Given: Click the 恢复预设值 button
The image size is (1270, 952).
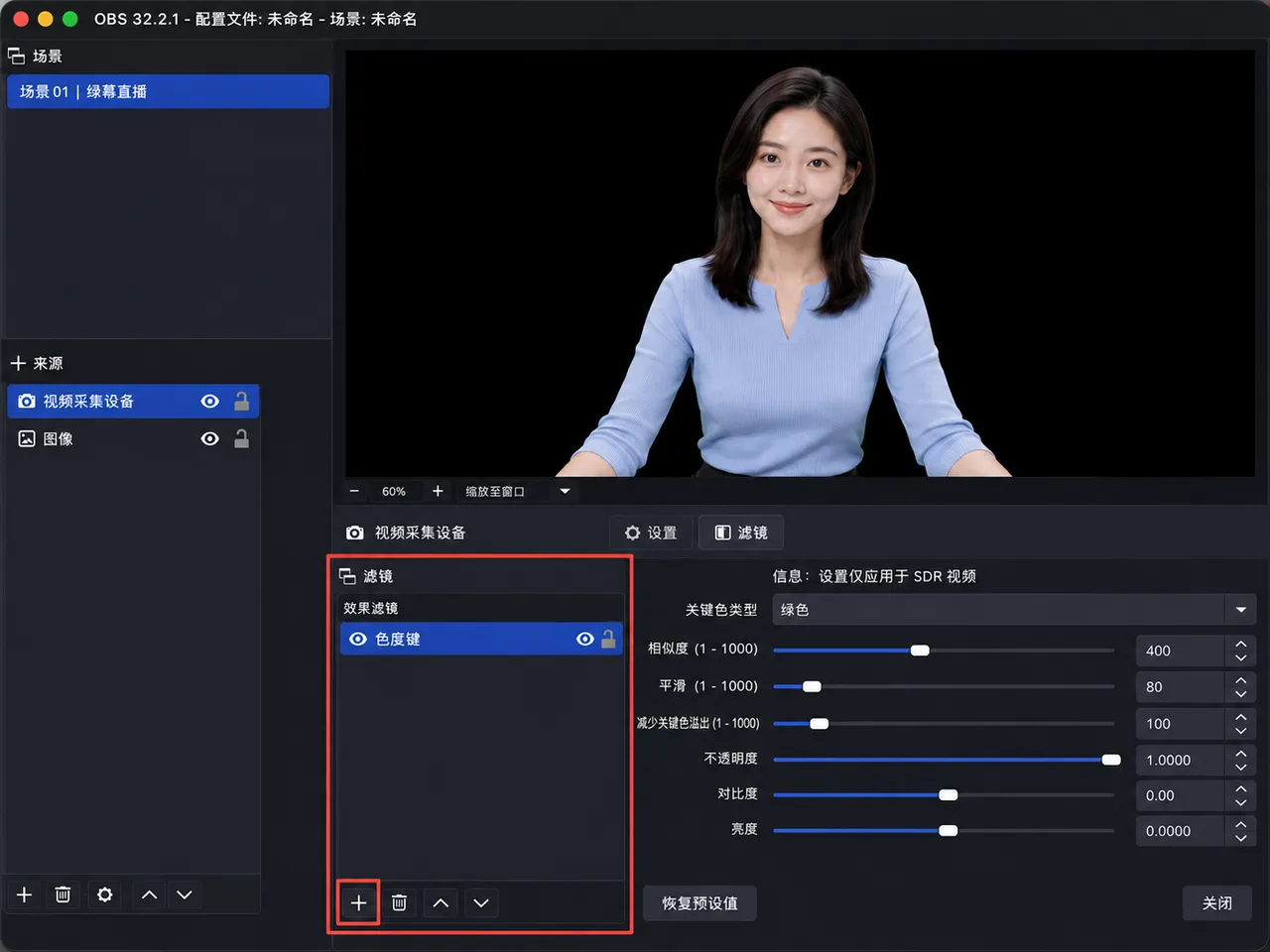Looking at the screenshot, I should tap(699, 903).
